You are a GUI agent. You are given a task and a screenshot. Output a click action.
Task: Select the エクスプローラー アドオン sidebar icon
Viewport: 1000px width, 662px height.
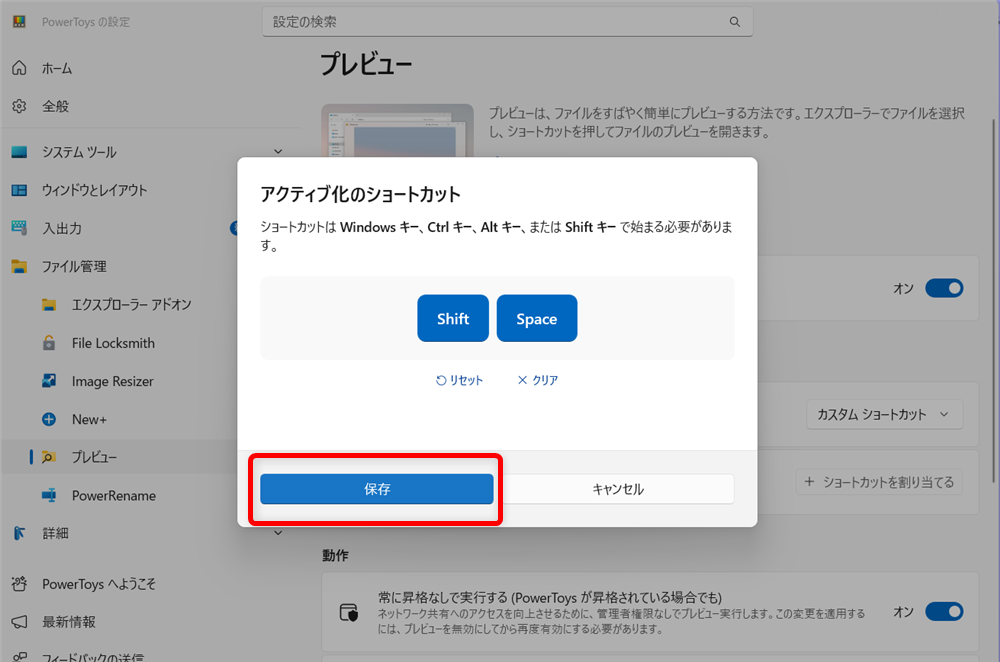point(47,304)
